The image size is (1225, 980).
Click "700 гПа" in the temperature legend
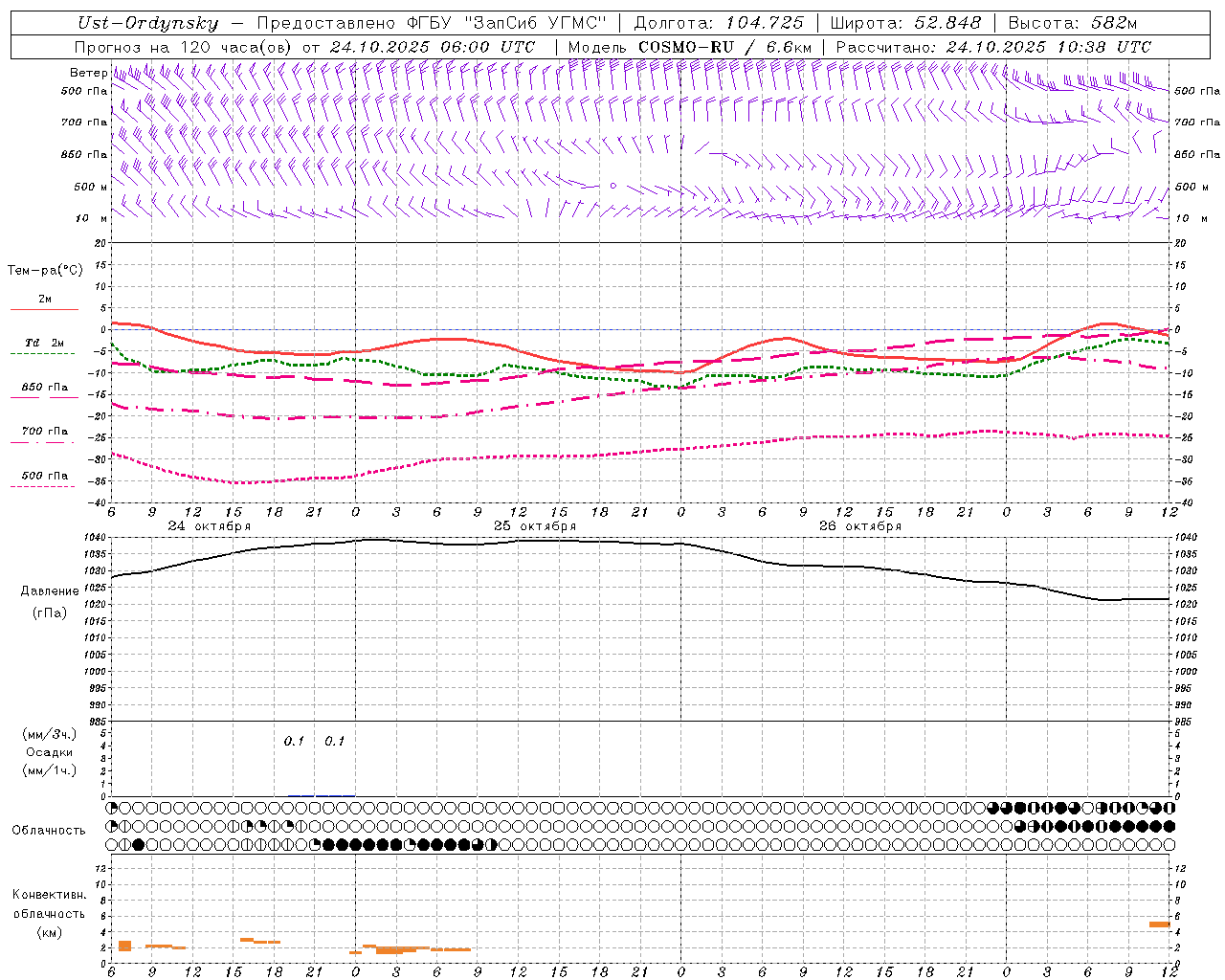[x=45, y=432]
